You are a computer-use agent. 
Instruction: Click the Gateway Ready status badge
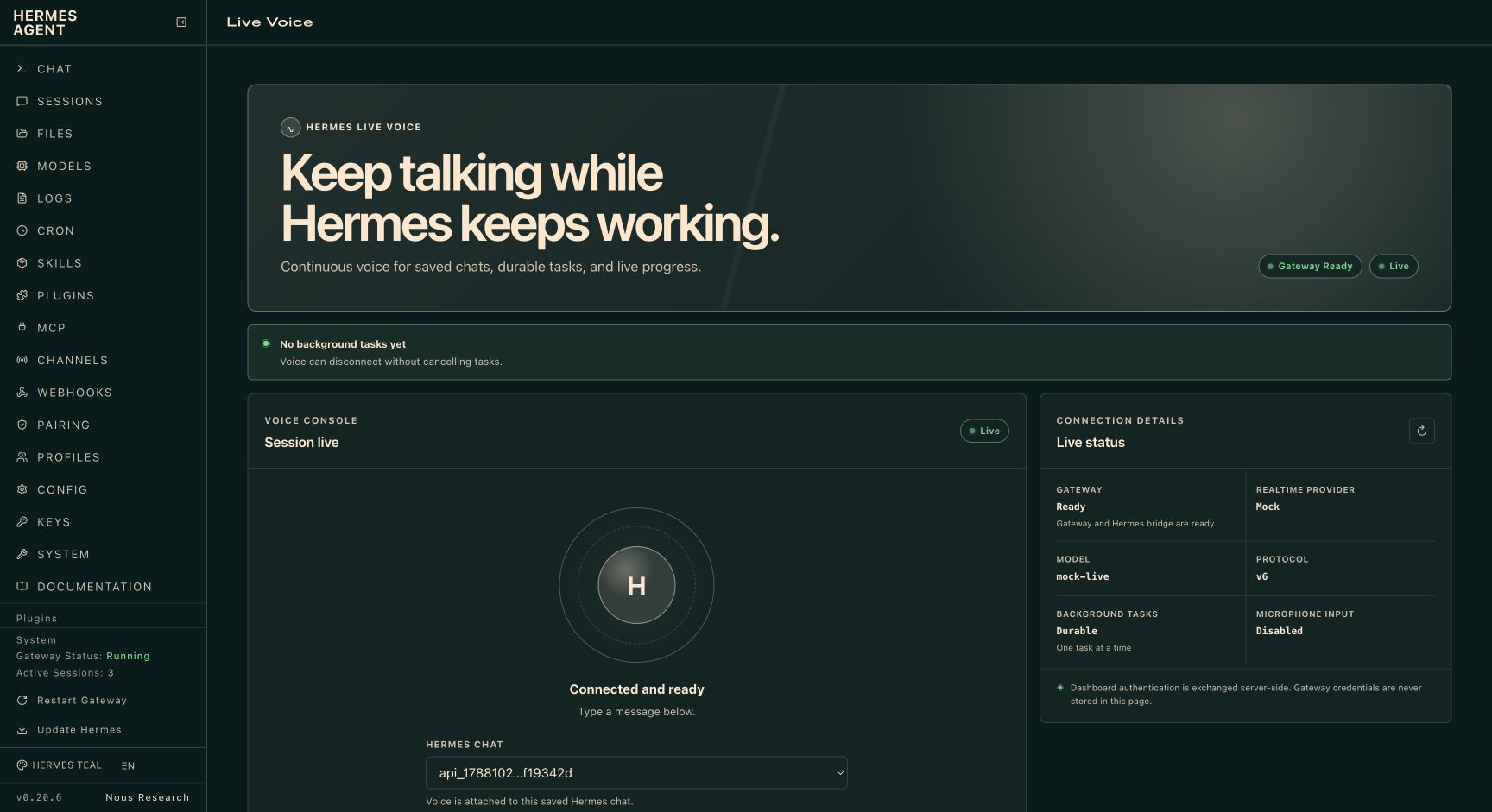coord(1310,267)
